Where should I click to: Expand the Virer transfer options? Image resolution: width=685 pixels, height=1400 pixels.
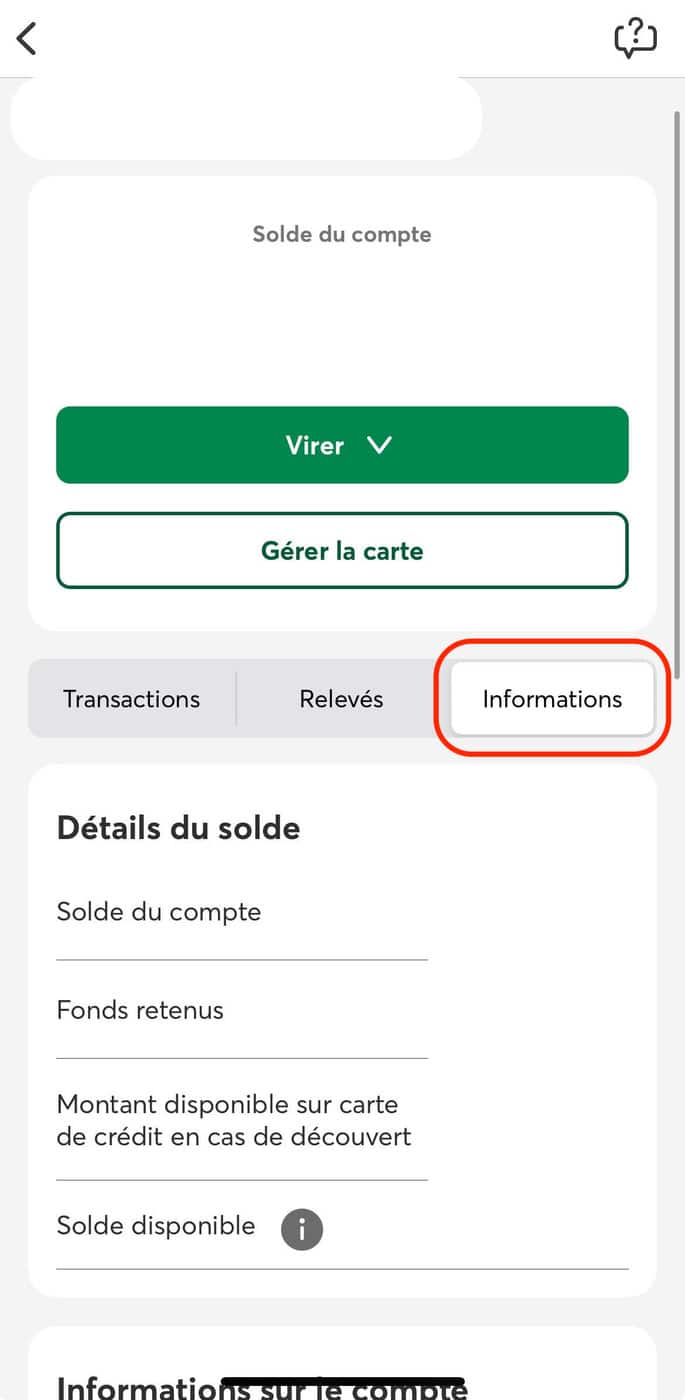click(343, 445)
